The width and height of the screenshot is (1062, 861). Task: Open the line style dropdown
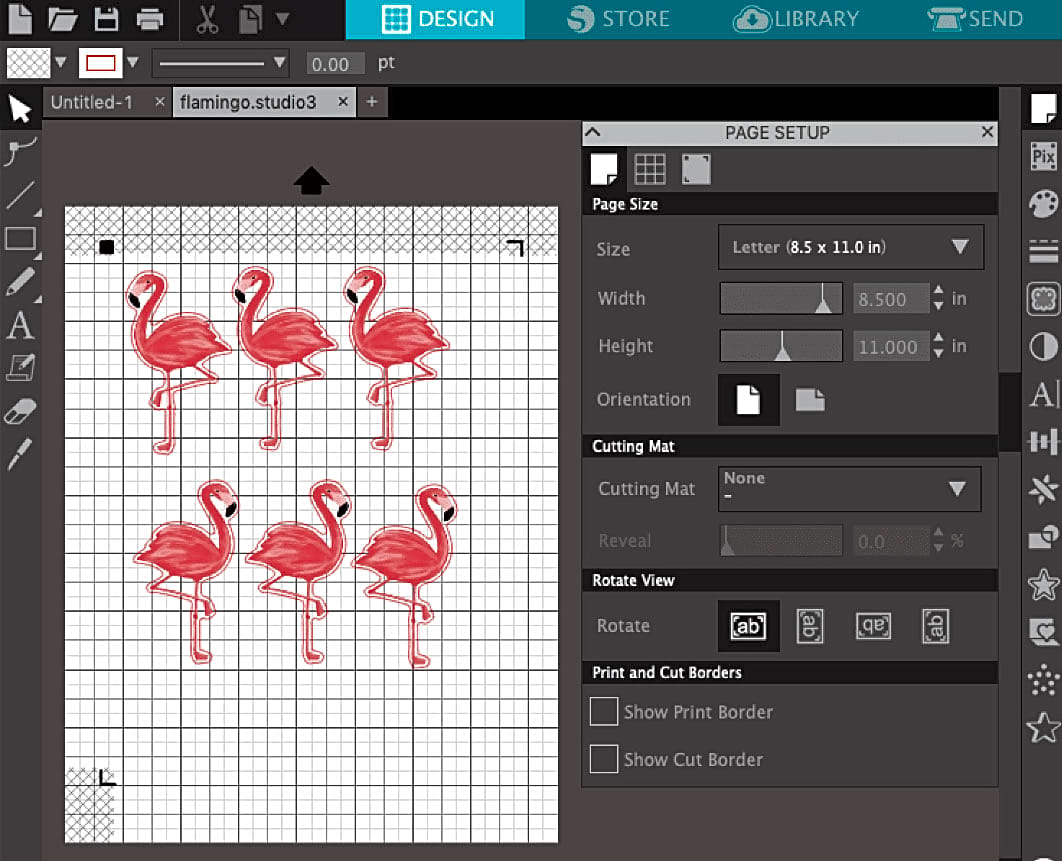coord(221,63)
